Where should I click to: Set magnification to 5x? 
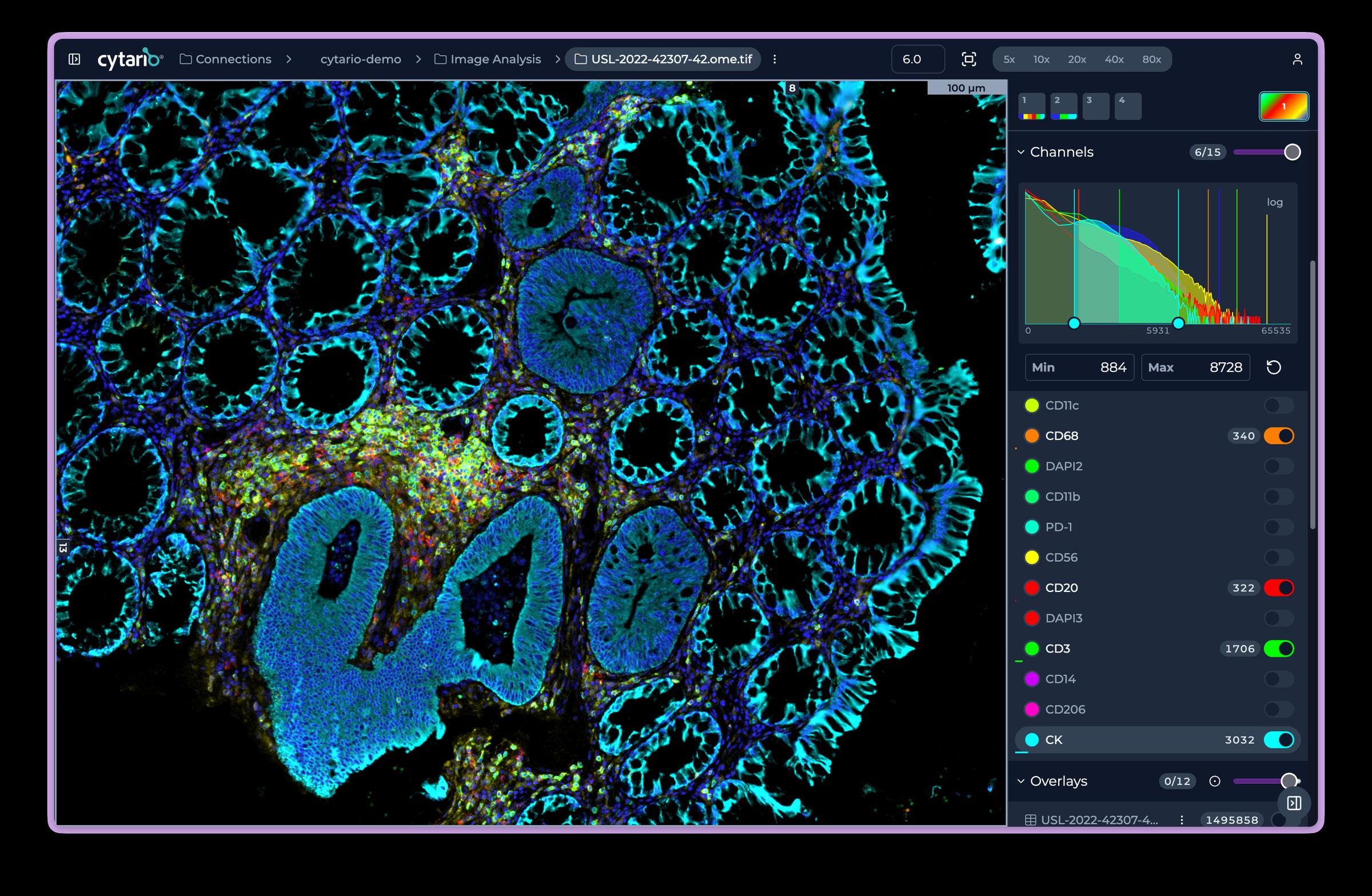coord(1009,59)
